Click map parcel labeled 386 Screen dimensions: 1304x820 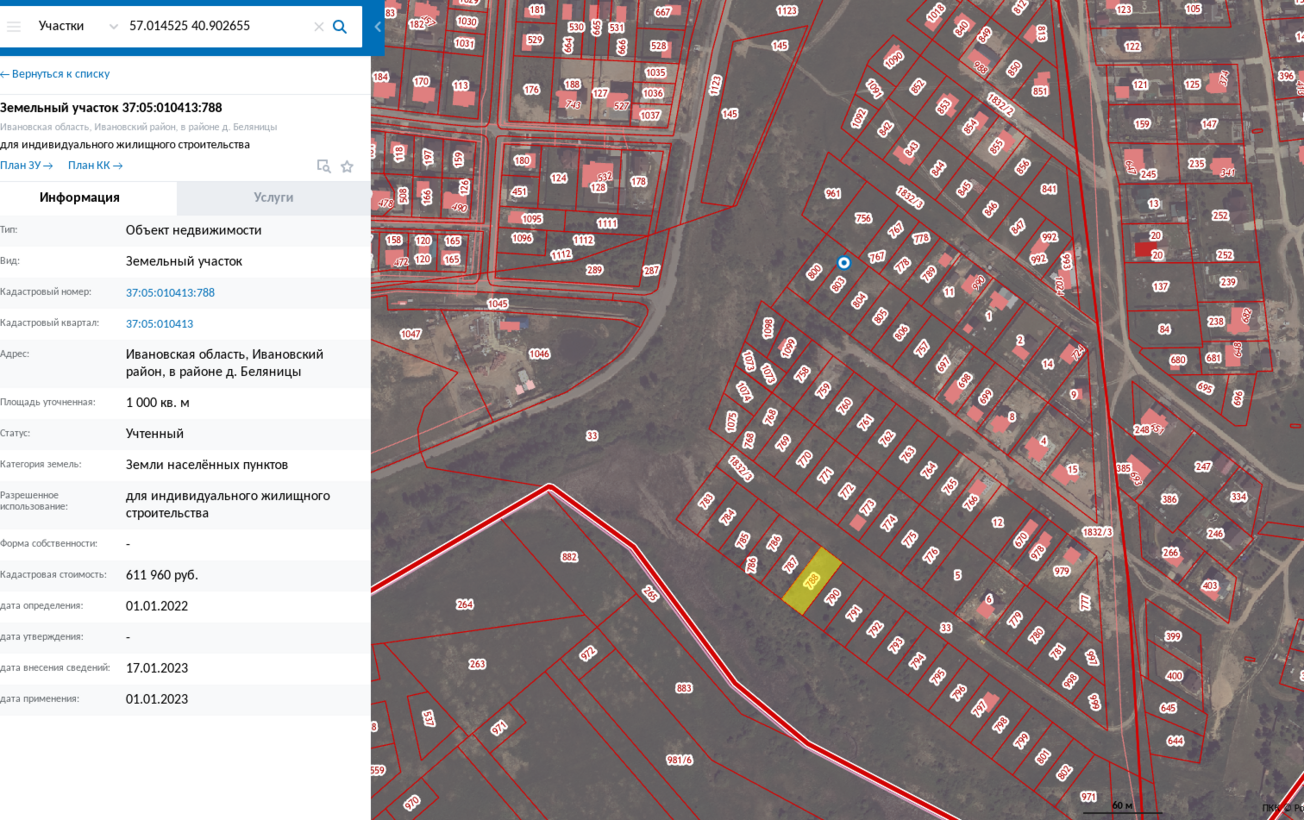coord(1169,499)
